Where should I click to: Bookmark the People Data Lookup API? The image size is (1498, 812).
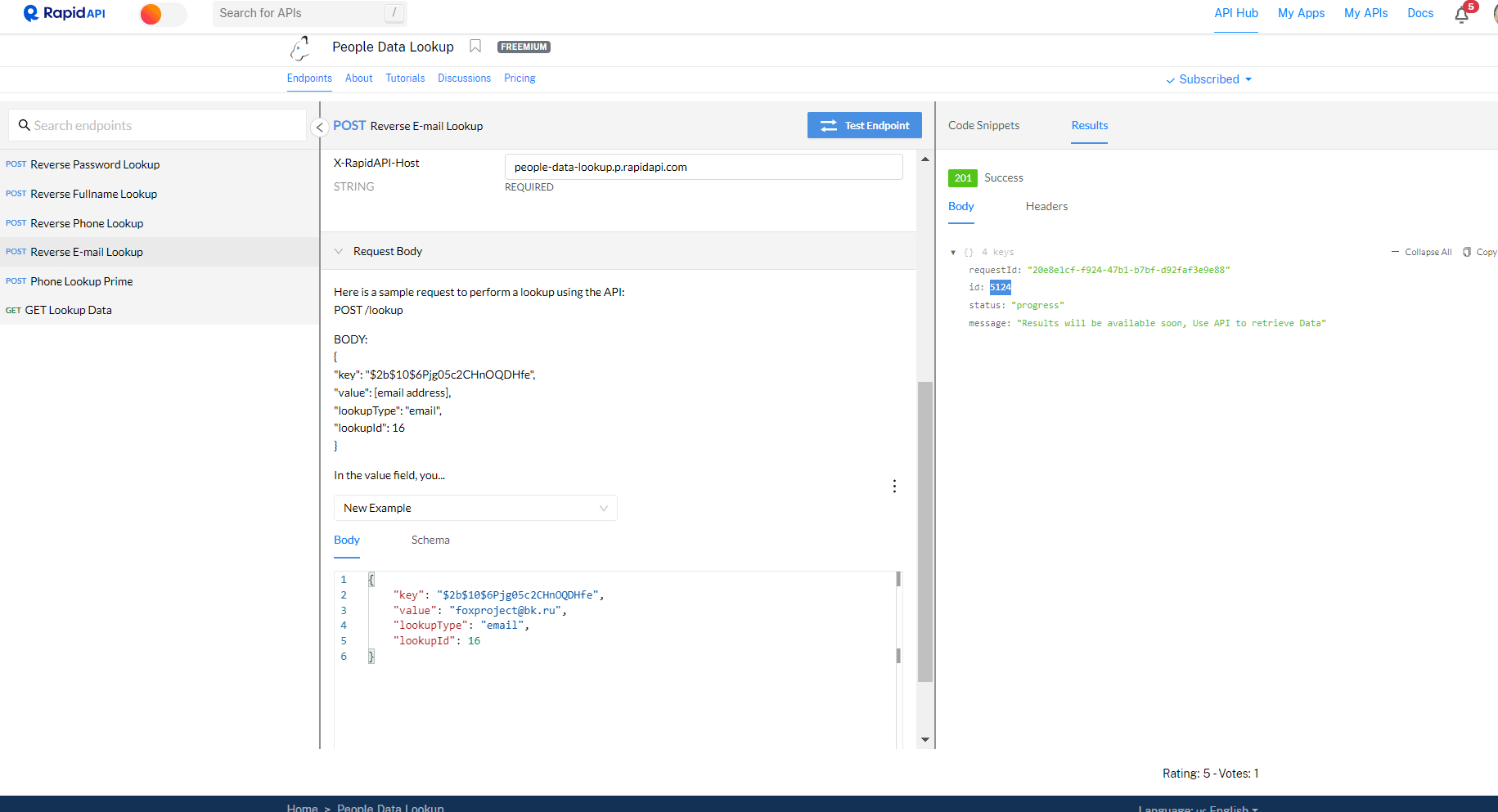tap(475, 47)
